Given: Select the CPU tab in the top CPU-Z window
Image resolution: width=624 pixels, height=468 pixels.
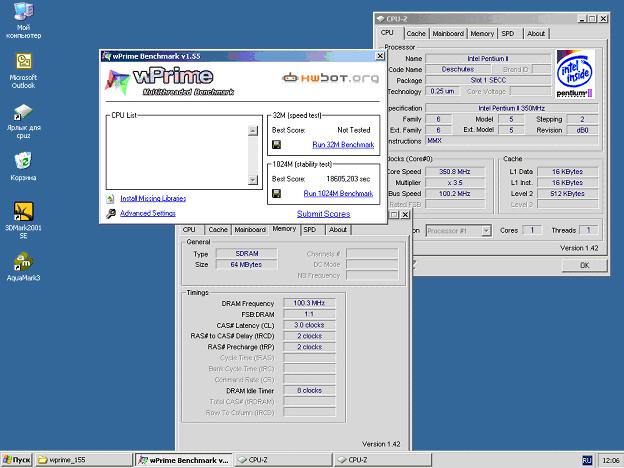Looking at the screenshot, I should [x=387, y=33].
